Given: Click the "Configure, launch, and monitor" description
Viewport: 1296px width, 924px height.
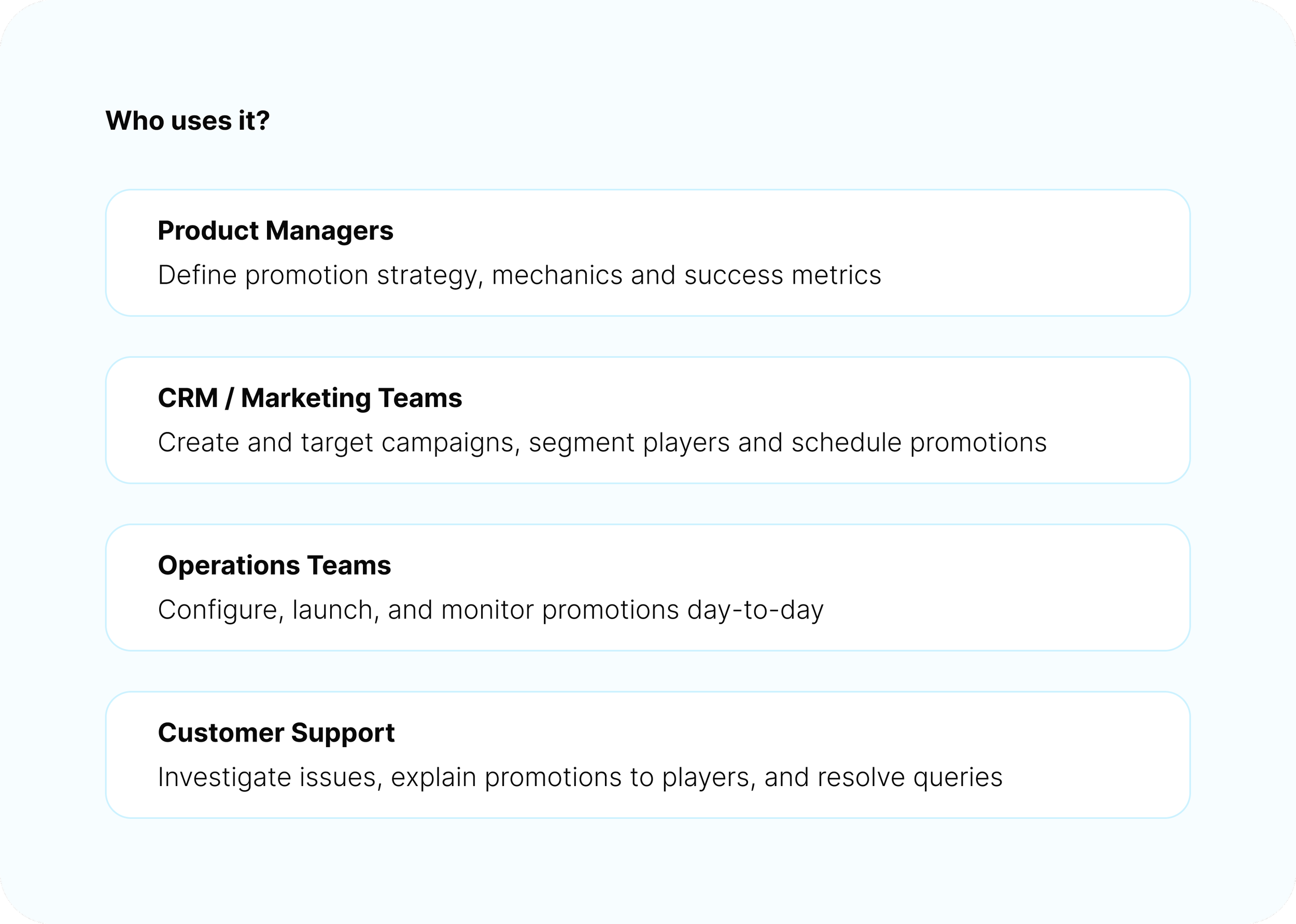Looking at the screenshot, I should click(347, 610).
